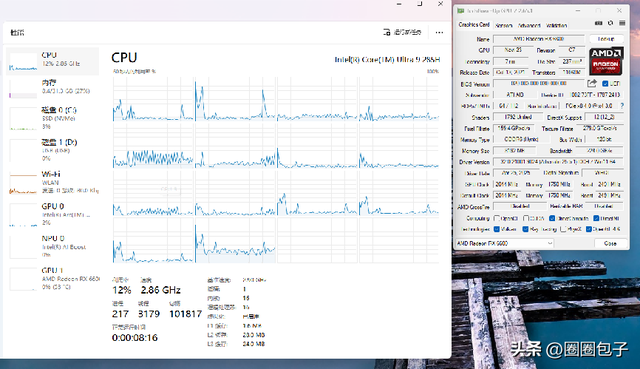Click the AMD Radeon logo image

(x=606, y=61)
